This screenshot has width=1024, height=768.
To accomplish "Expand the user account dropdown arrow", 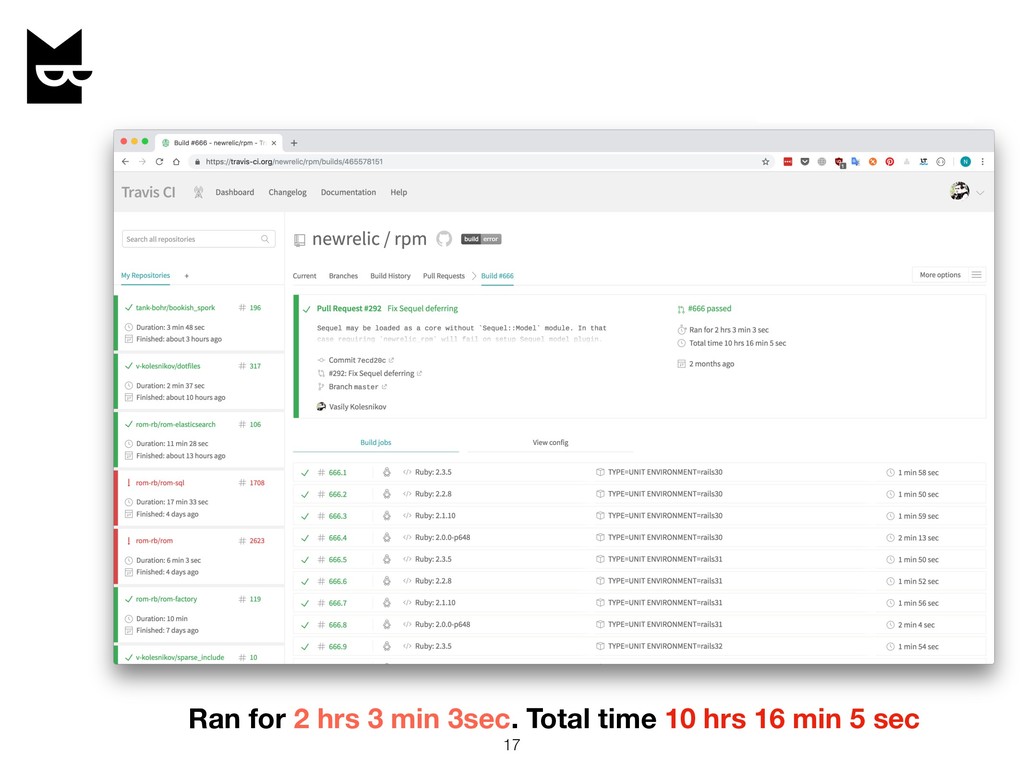I will click(x=980, y=193).
